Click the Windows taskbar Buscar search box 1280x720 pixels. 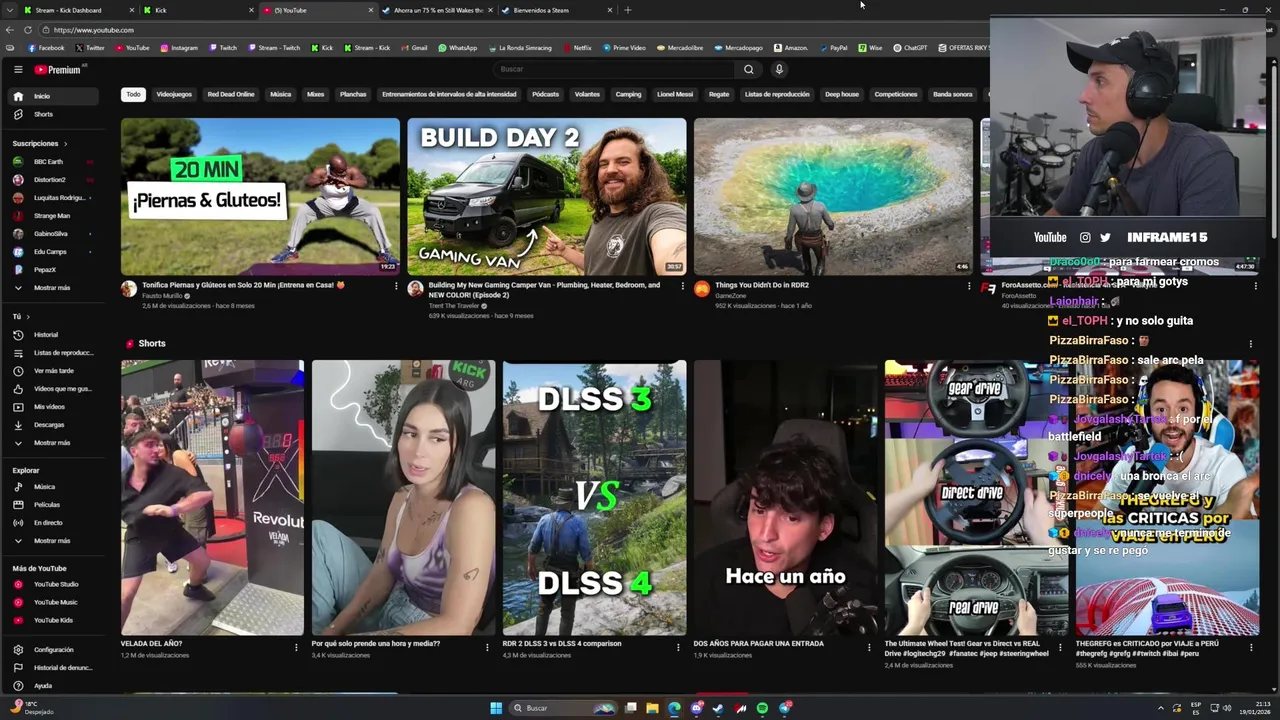[x=563, y=708]
